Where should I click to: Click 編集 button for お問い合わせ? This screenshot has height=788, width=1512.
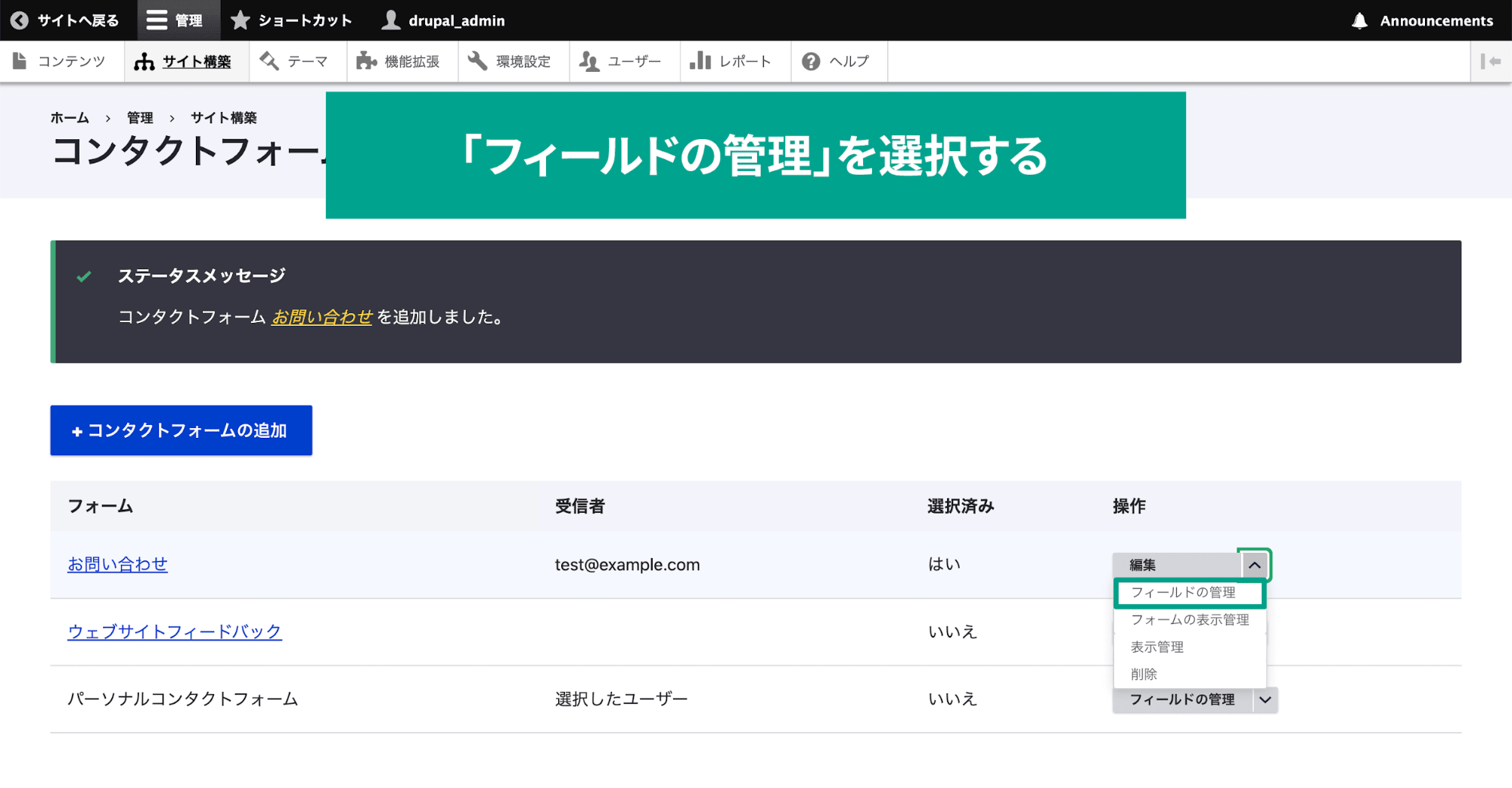tap(1176, 565)
